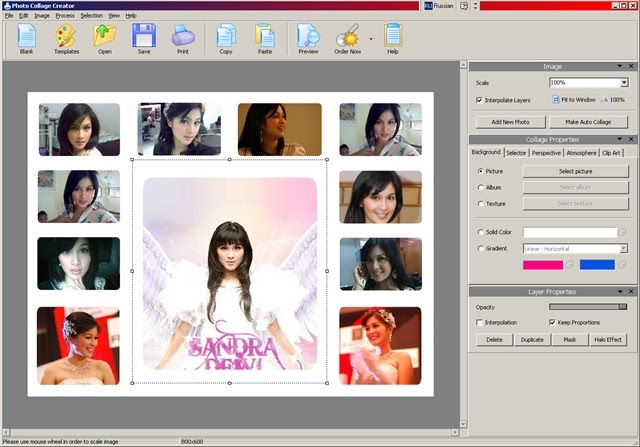The width and height of the screenshot is (640, 447).
Task: Select the Album background option
Action: tap(480, 187)
